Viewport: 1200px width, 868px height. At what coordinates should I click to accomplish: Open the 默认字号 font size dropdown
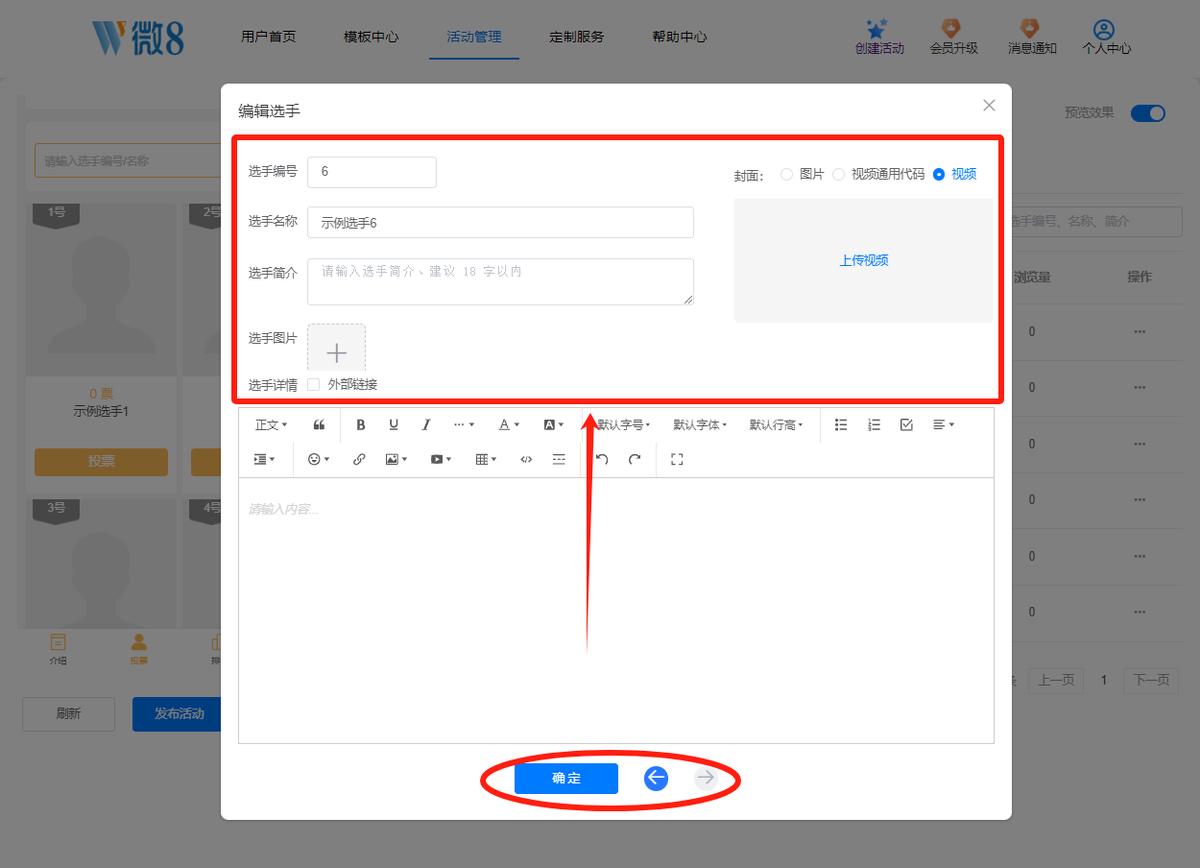pyautogui.click(x=624, y=425)
